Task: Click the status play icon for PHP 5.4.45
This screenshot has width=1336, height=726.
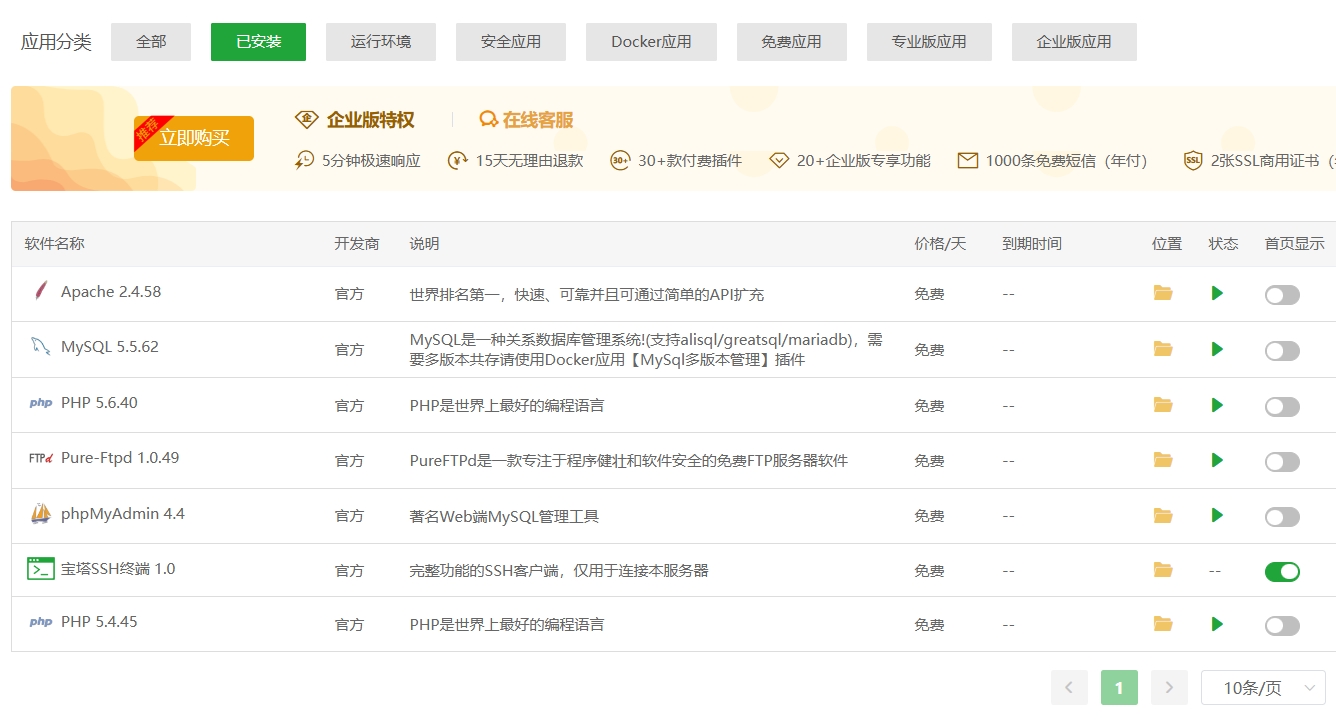Action: [x=1217, y=624]
